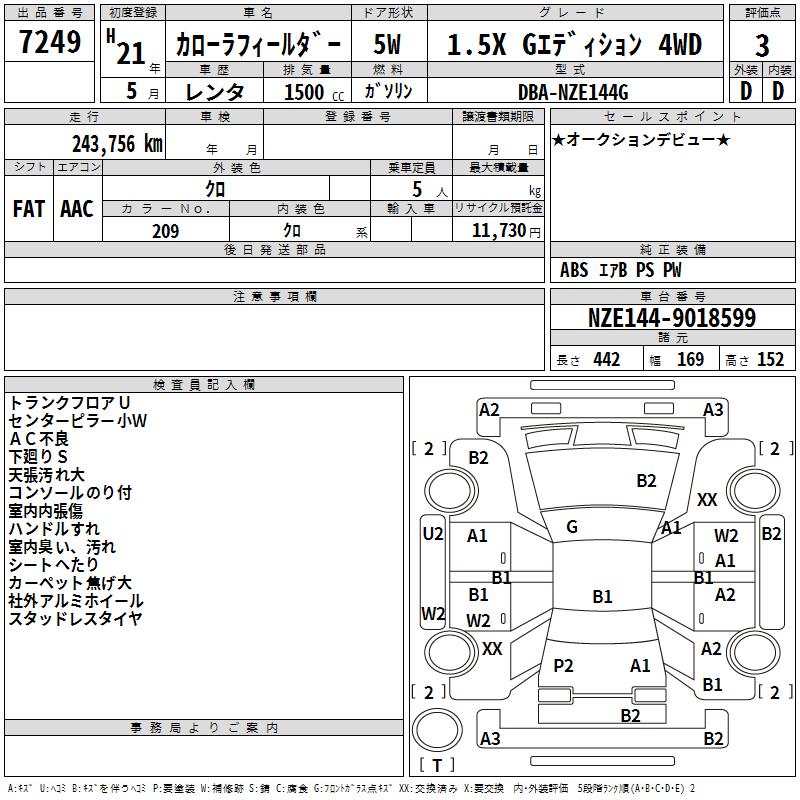800x800 pixels.
Task: Select the 純正装備 header
Action: coord(672,249)
